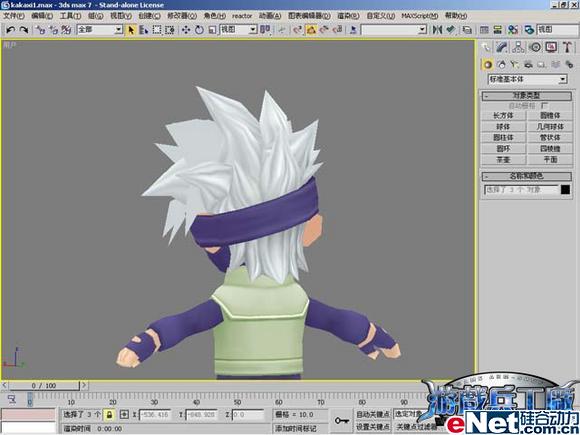580x435 pixels.
Task: Toggle Window/Crossing selection mode
Action: [170, 30]
